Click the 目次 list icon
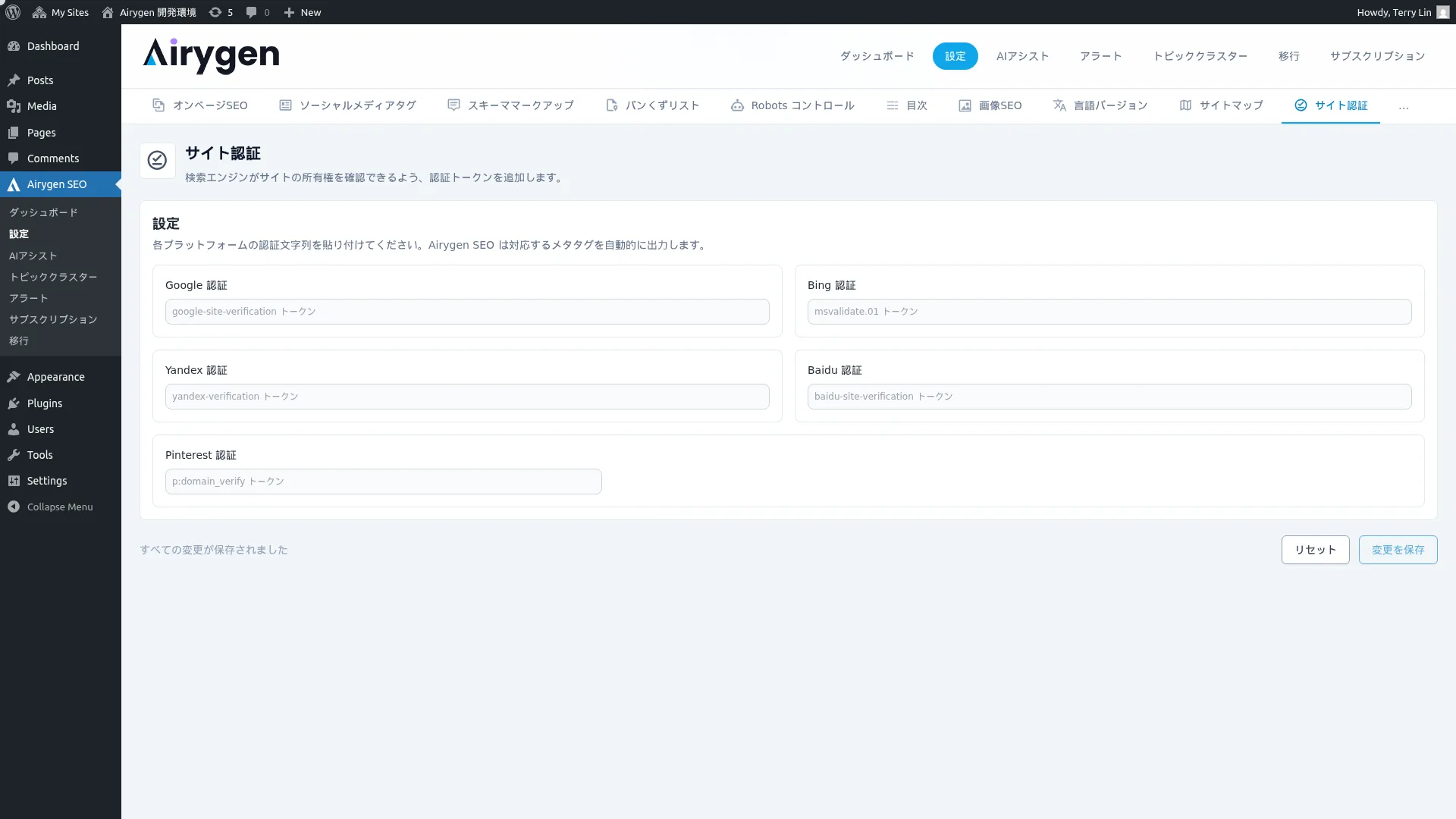 click(x=893, y=105)
